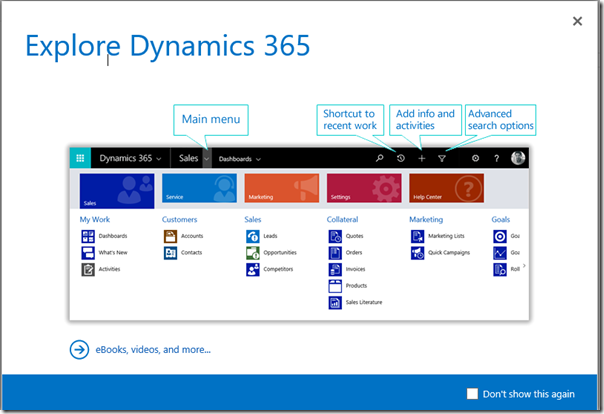The height and width of the screenshot is (414, 604).
Task: Click the What's New icon
Action: (x=88, y=253)
